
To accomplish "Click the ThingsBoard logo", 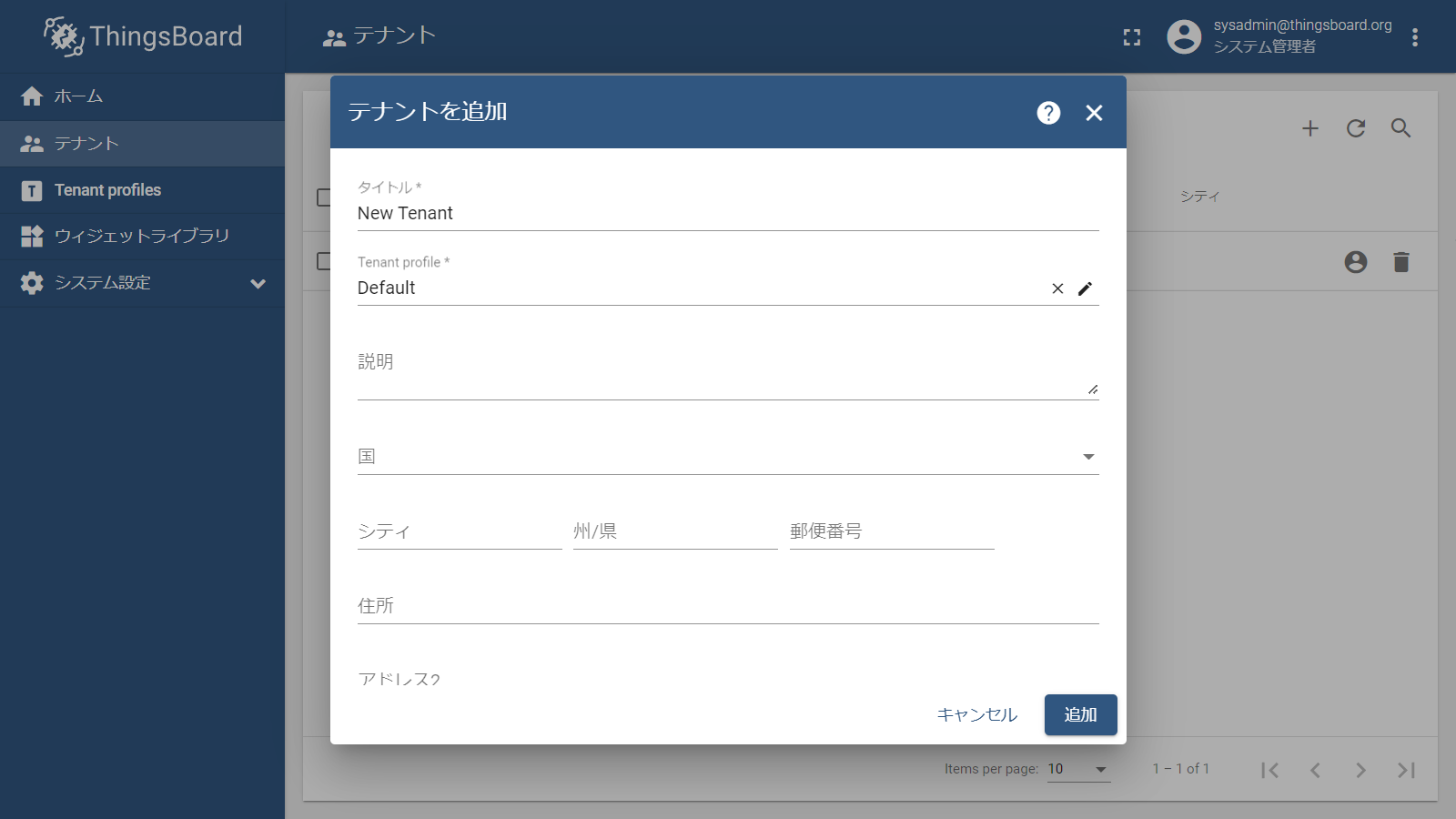I will click(143, 36).
